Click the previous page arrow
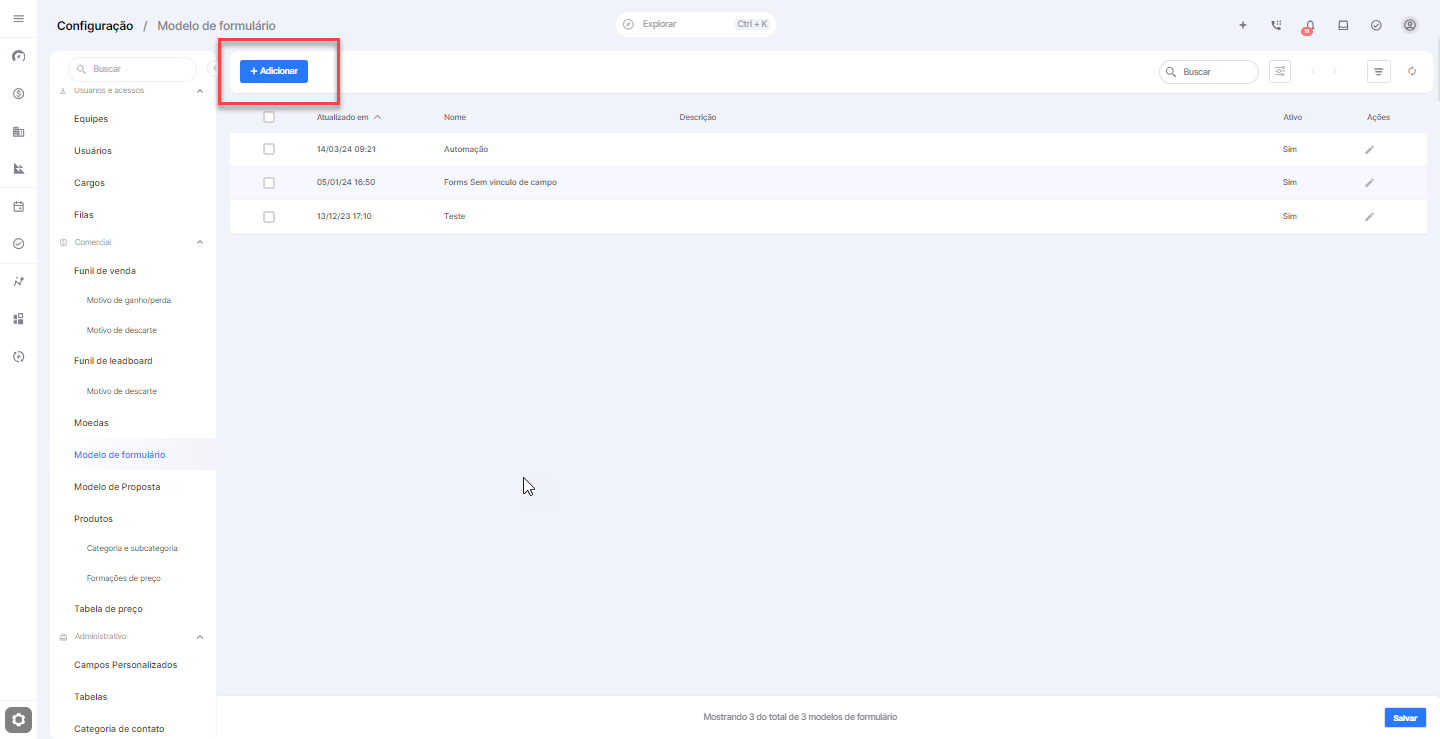The height and width of the screenshot is (739, 1440). pos(1313,71)
